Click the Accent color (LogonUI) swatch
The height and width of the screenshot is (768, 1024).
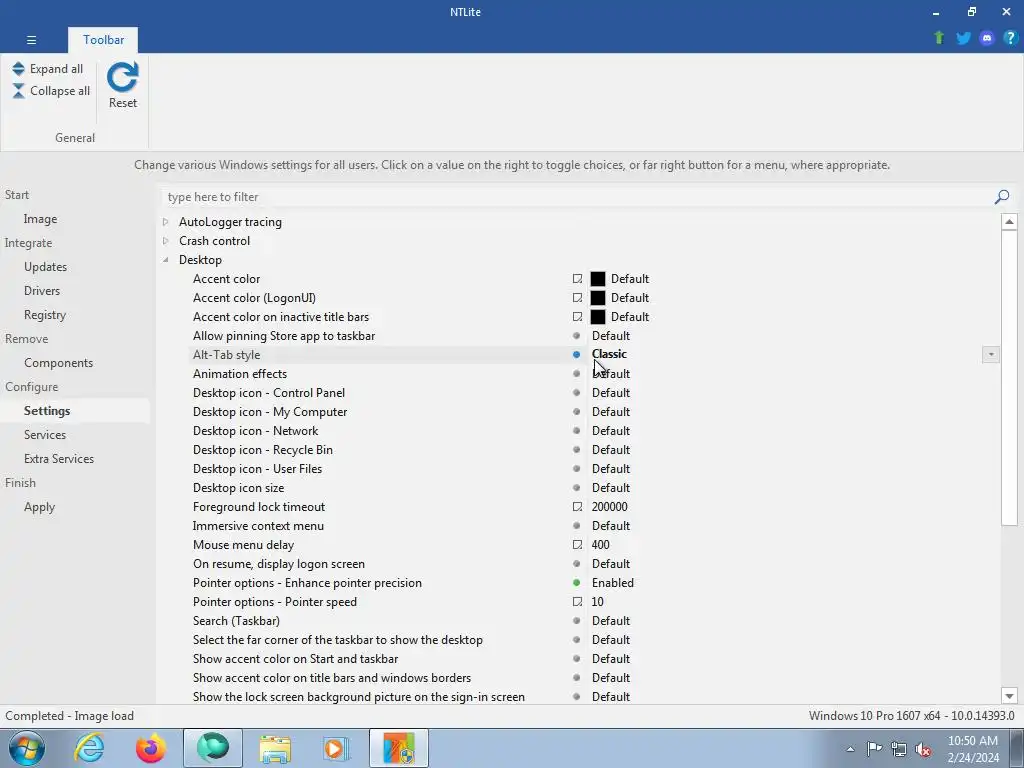[x=598, y=298]
